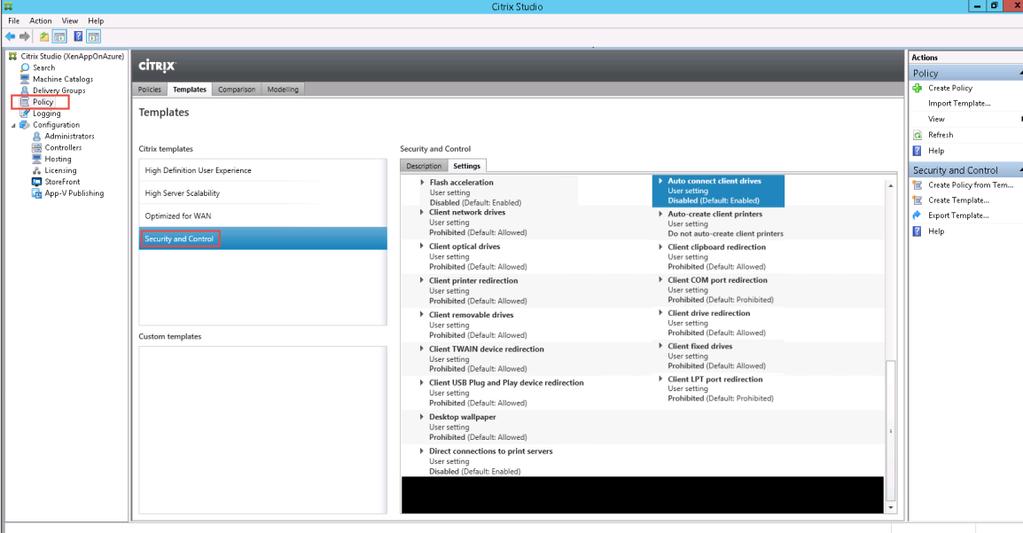Select Controllers in the tree

click(x=63, y=147)
